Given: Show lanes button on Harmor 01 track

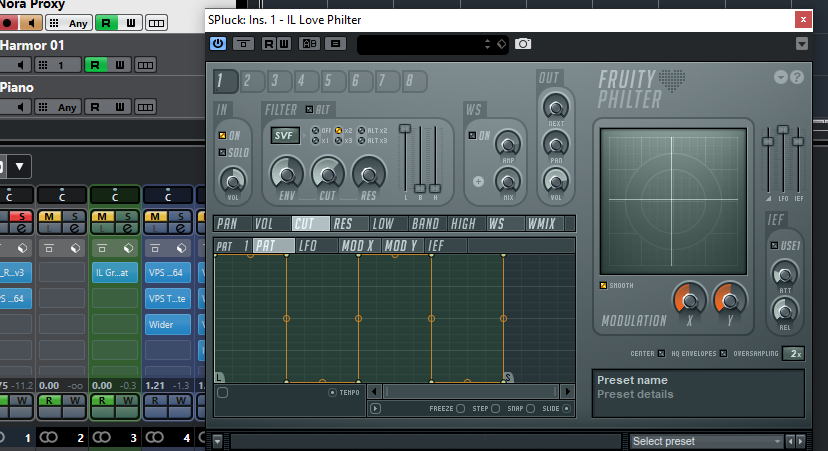Looking at the screenshot, I should 145,65.
